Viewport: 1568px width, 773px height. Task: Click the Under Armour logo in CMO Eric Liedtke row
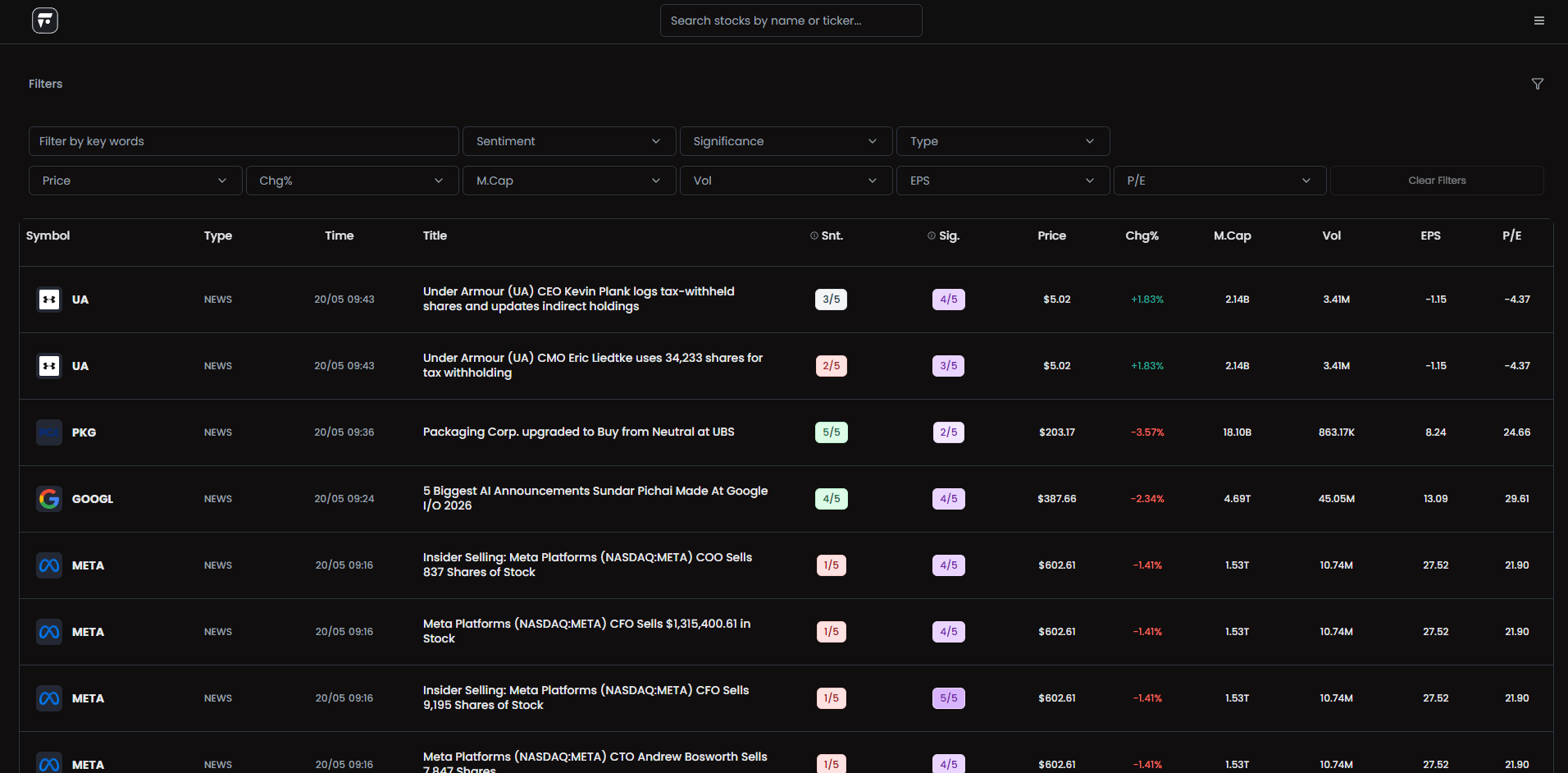[49, 366]
